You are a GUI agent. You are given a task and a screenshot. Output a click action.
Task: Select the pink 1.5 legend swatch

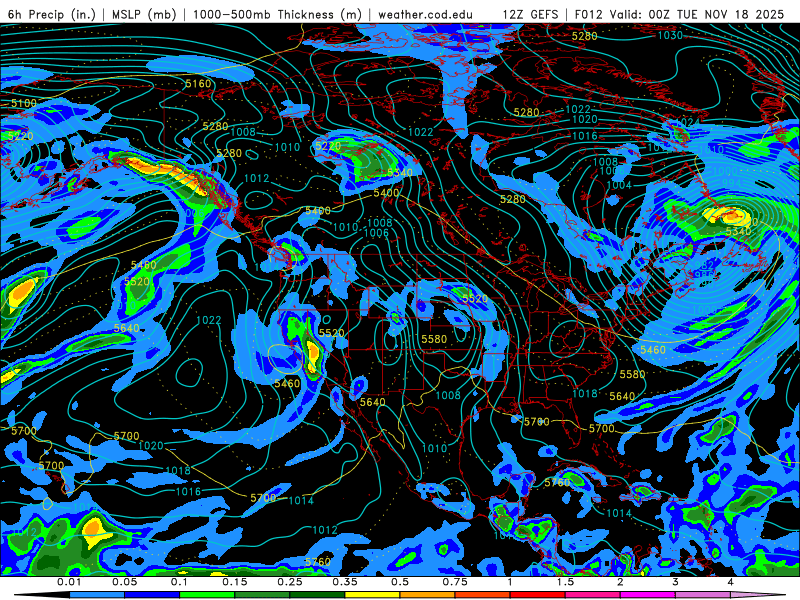[593, 595]
